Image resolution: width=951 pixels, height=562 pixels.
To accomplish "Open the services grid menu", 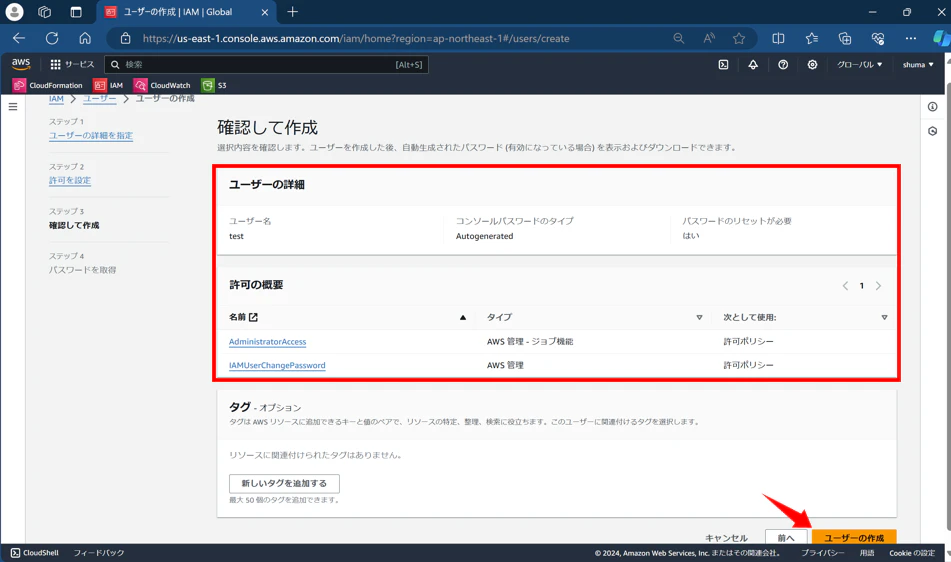I will coord(72,64).
